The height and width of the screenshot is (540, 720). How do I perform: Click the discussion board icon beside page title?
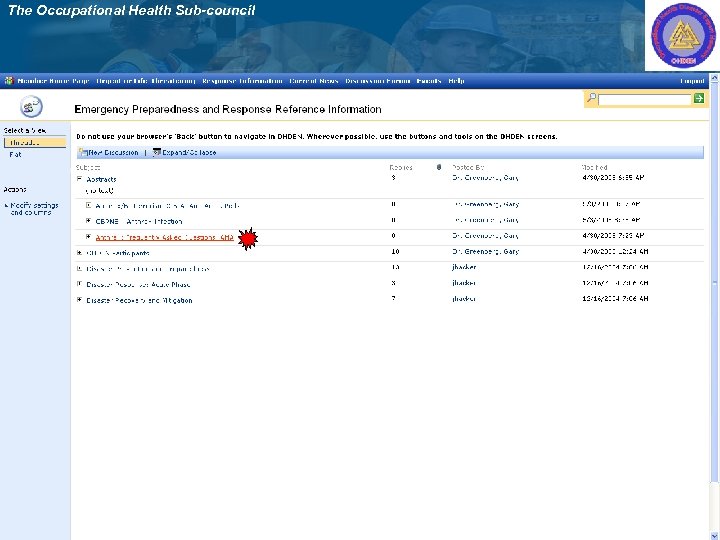click(31, 107)
